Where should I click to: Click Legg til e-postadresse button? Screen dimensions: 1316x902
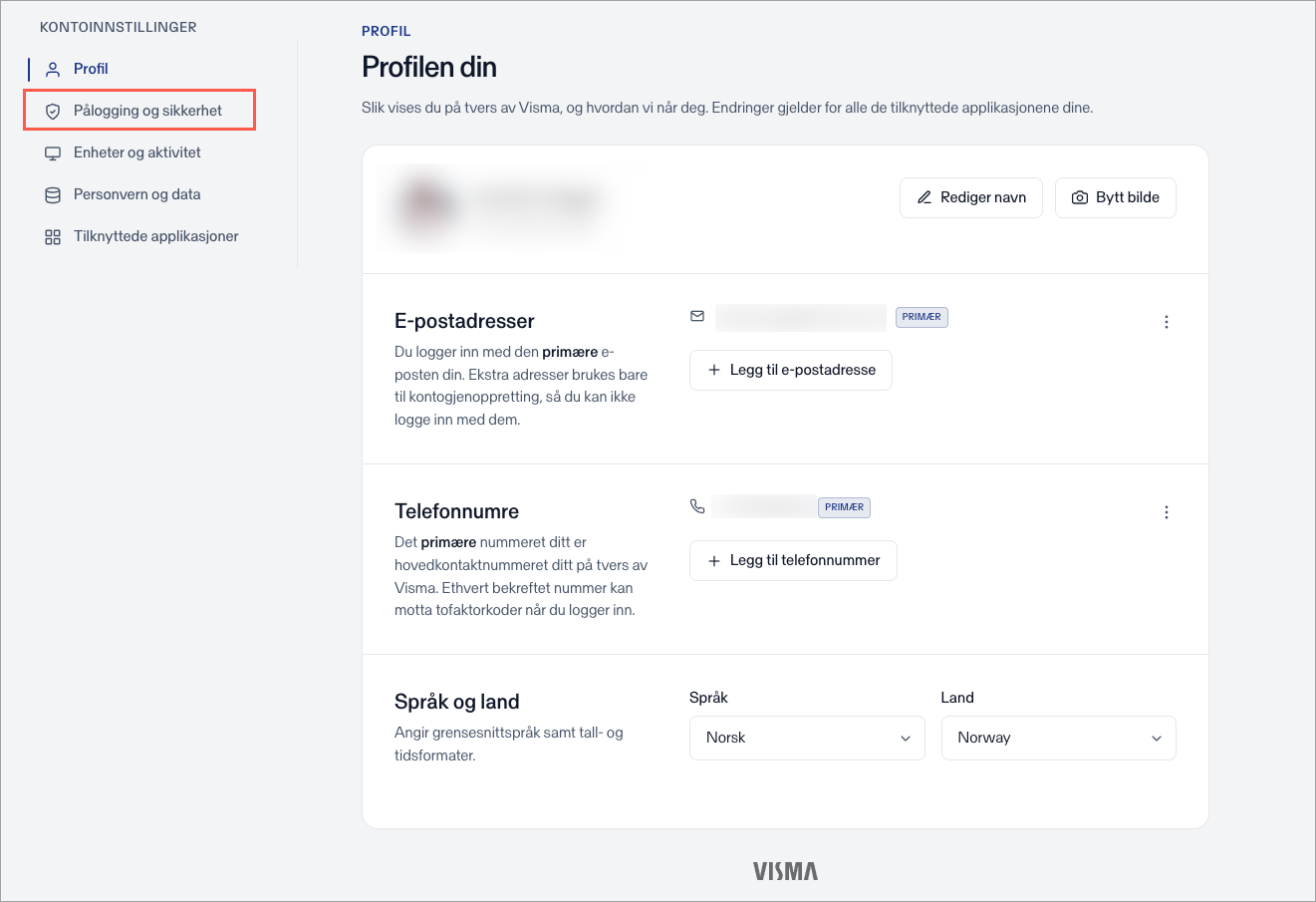(x=791, y=370)
